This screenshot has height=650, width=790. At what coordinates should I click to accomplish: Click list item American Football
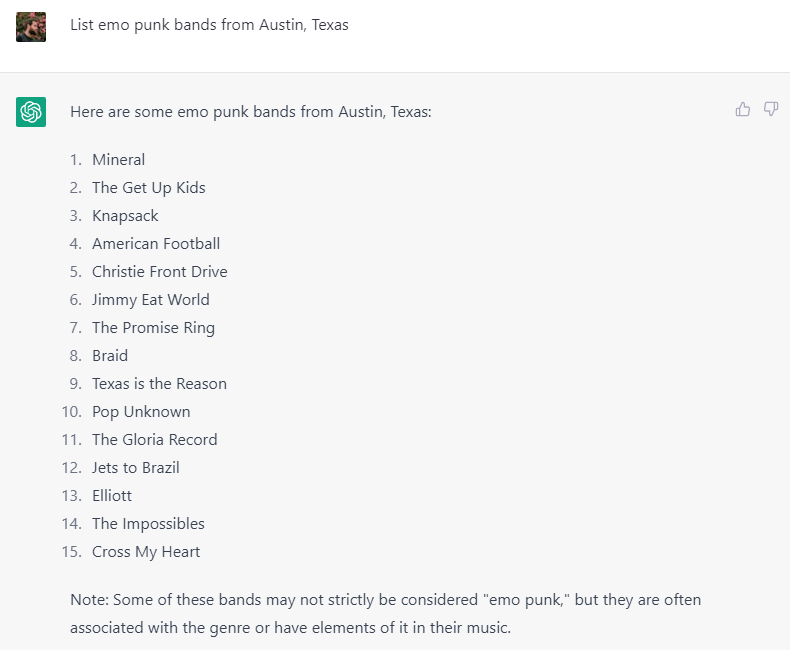tap(156, 244)
